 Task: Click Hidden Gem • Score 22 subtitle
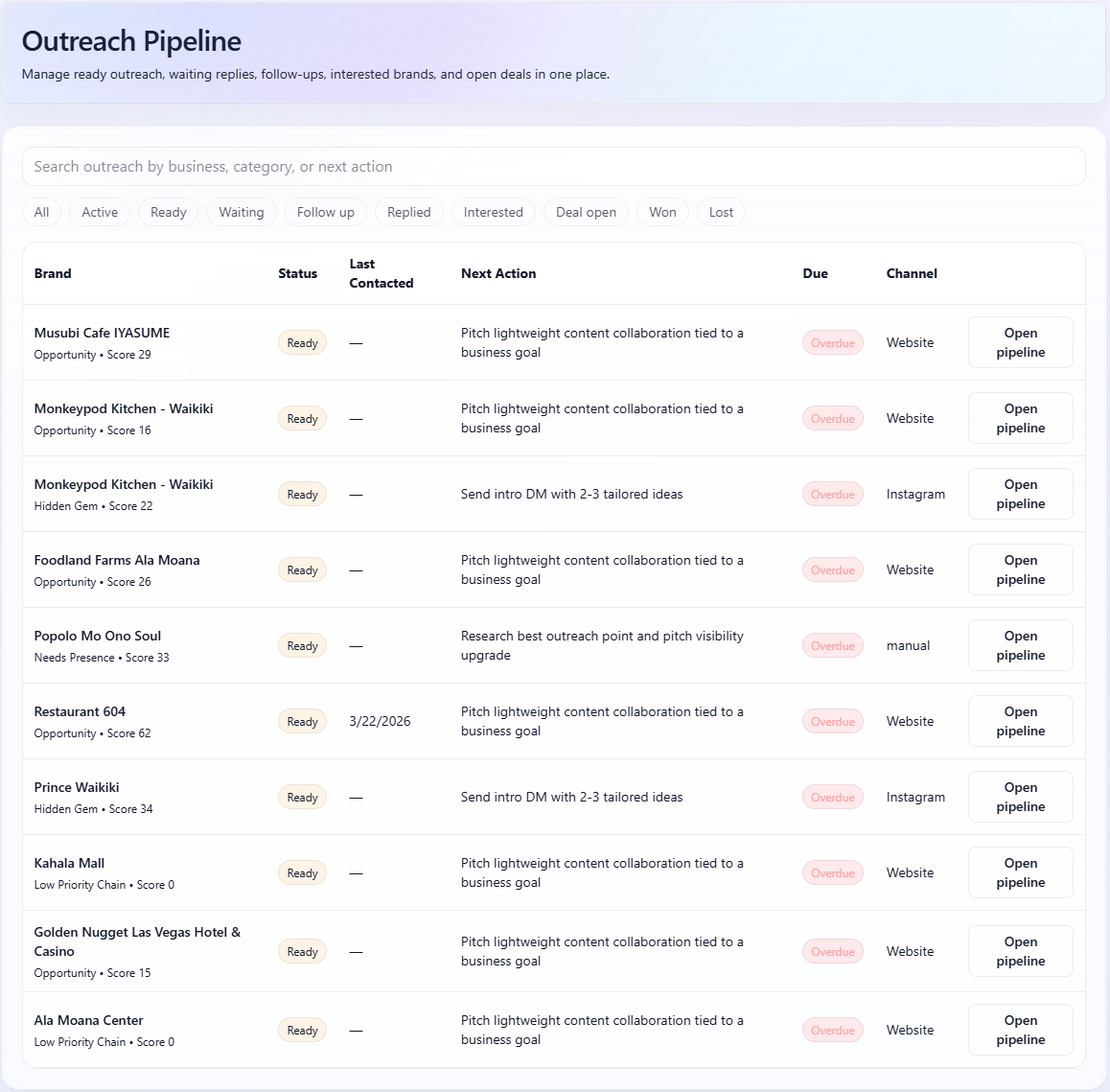click(x=93, y=506)
